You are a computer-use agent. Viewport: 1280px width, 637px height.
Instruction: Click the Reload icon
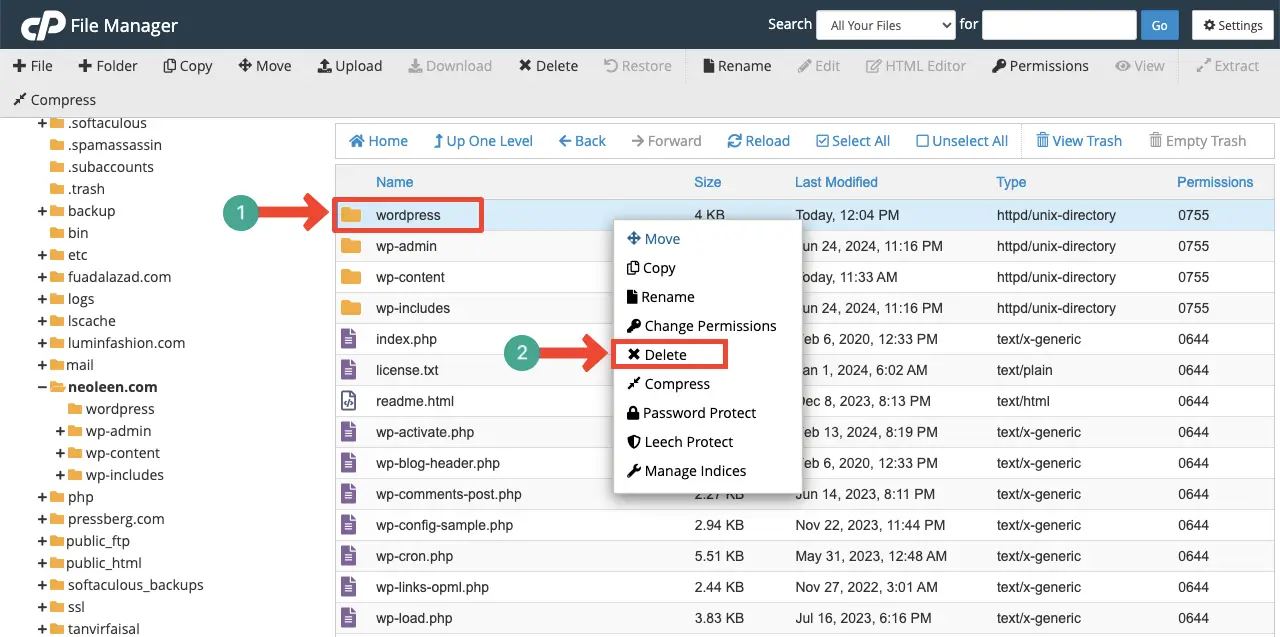click(x=735, y=141)
